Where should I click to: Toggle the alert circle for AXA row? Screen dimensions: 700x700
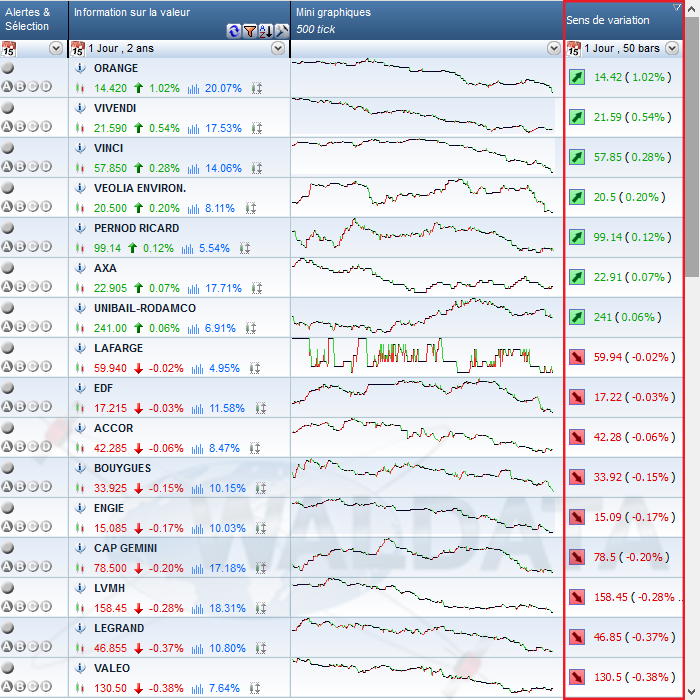(8, 268)
